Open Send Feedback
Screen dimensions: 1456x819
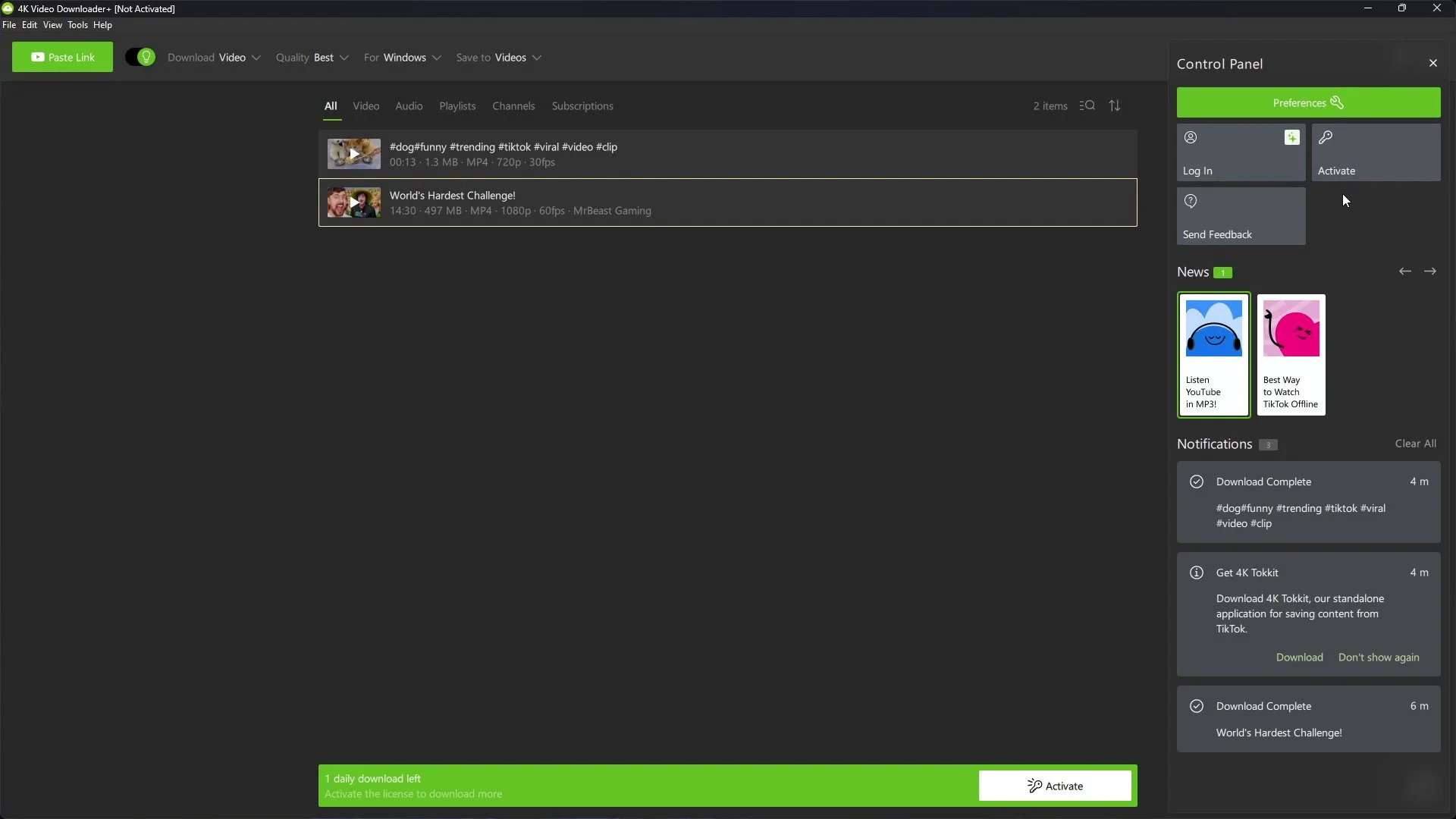coord(1241,216)
